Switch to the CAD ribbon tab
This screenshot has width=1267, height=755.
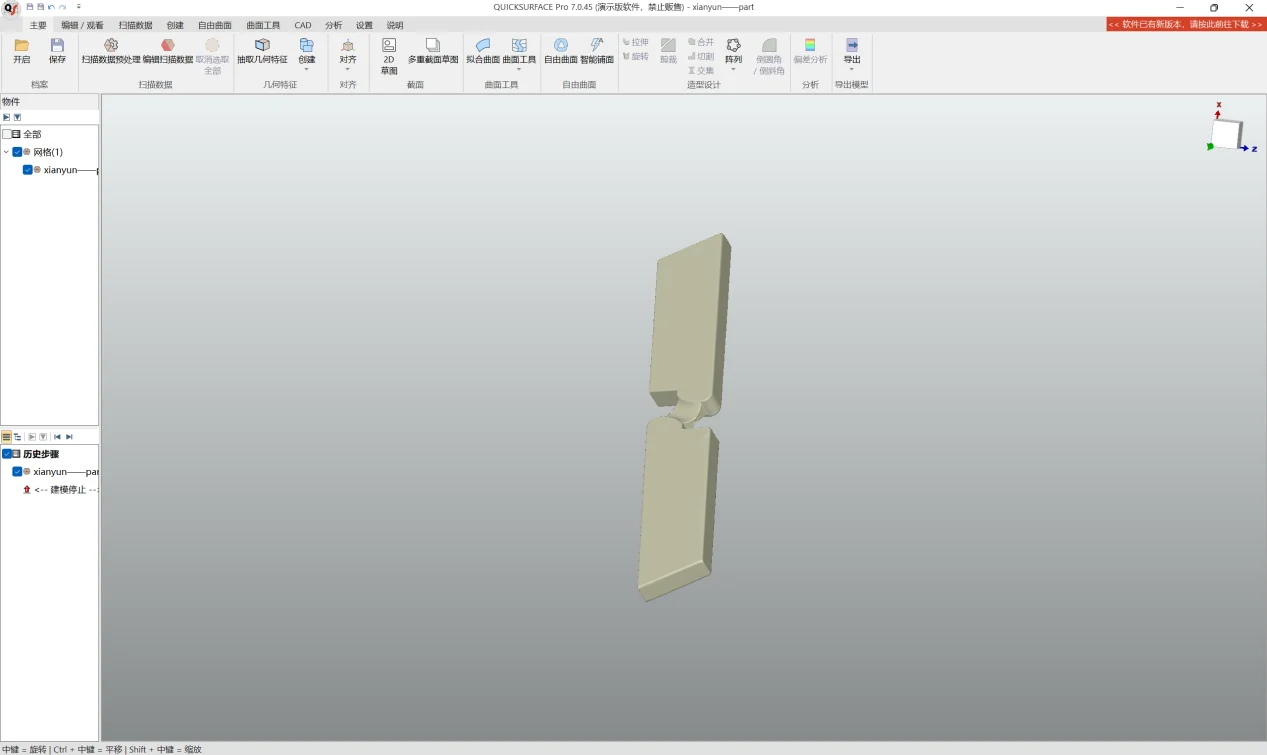click(303, 25)
